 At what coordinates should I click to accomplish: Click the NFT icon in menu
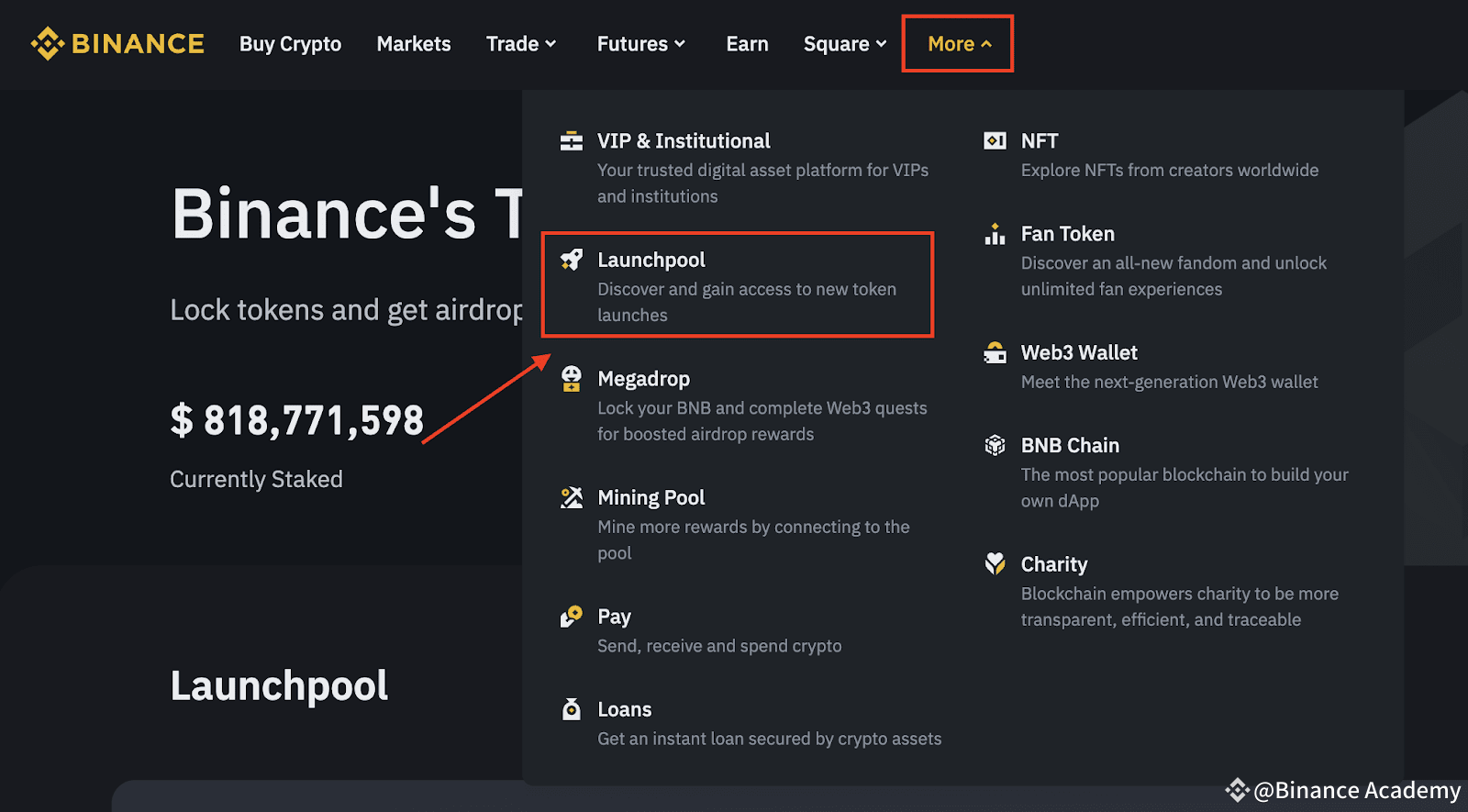(x=995, y=140)
